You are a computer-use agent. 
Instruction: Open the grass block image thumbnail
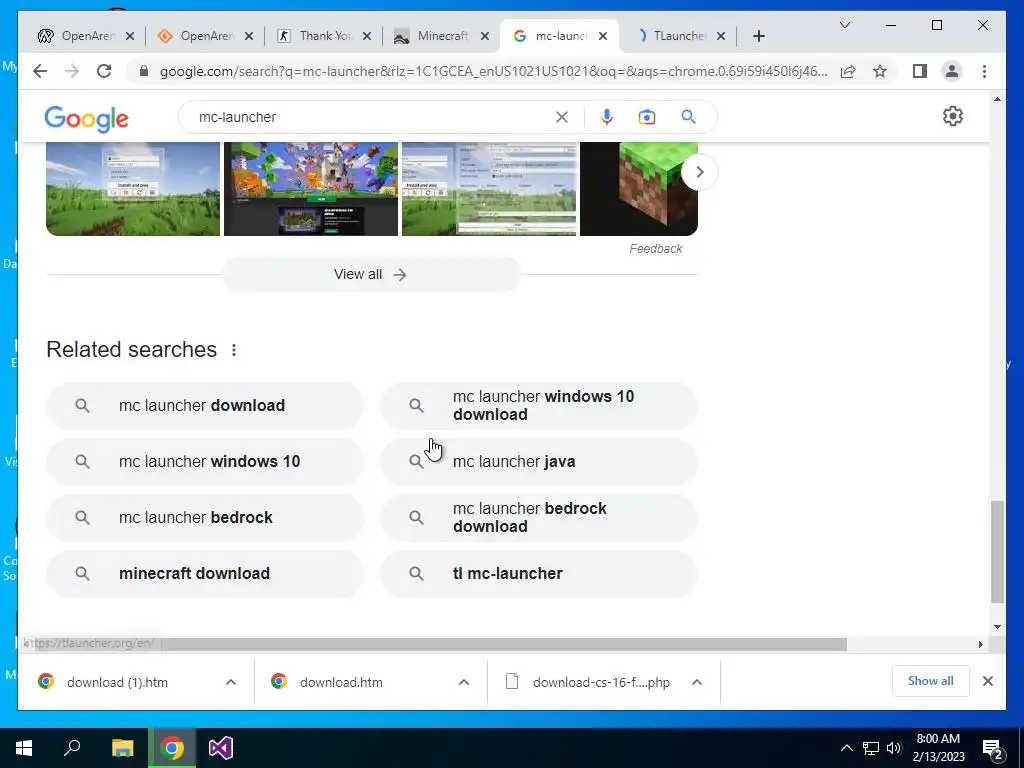click(x=639, y=189)
